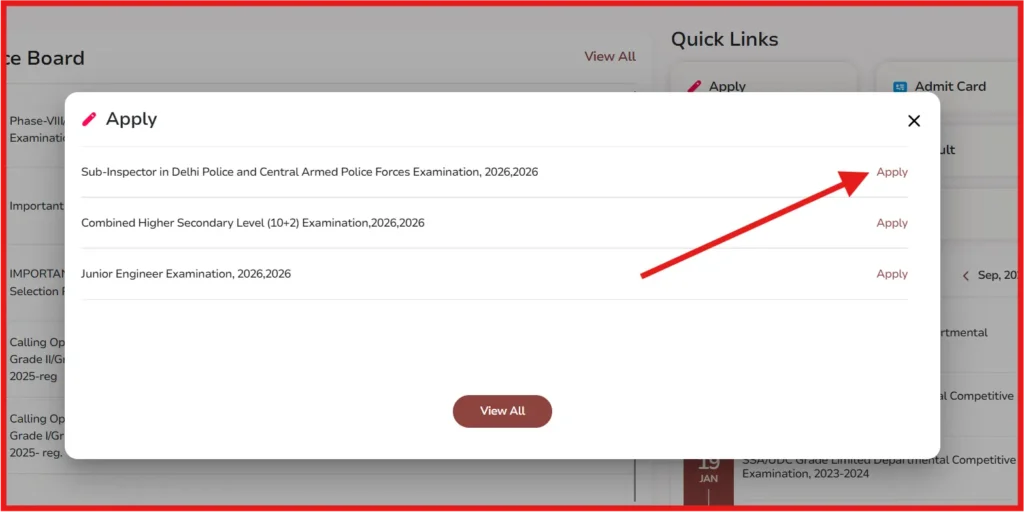Go to previous month using calendar chevron
The image size is (1024, 512).
pos(966,276)
